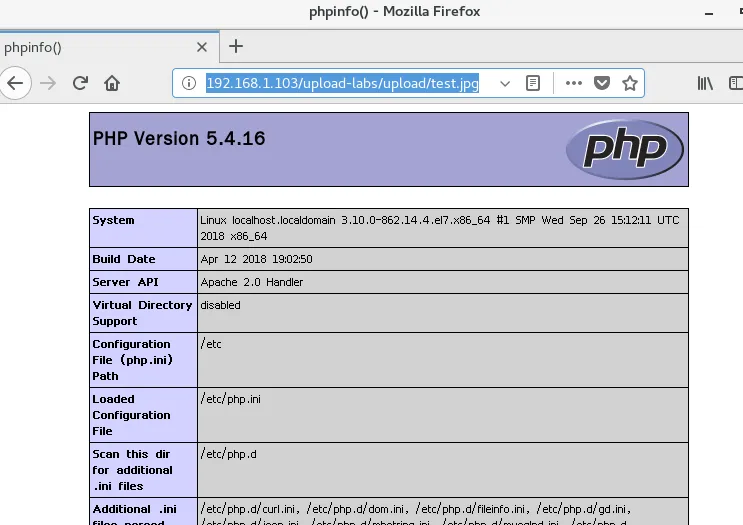Screen dimensions: 743x525
Task: Click the PHP Version 5.4.16 heading
Action: pos(179,138)
